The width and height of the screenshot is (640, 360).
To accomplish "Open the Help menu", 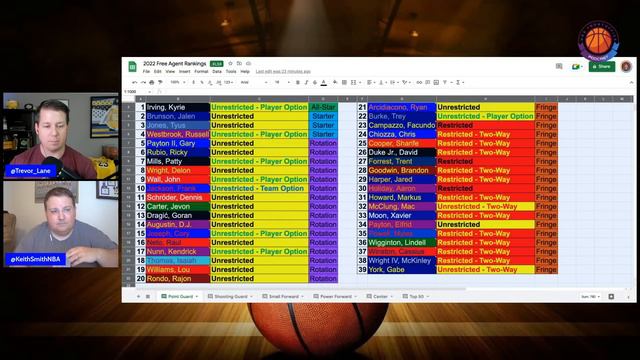I will click(x=245, y=71).
